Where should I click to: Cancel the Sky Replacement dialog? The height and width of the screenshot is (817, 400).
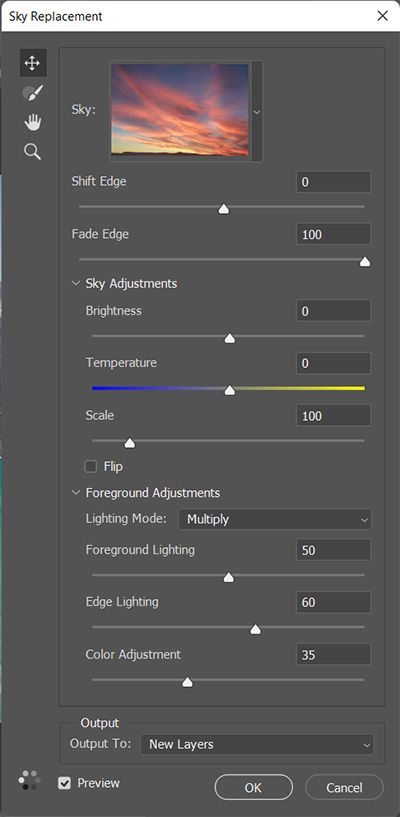pos(344,788)
